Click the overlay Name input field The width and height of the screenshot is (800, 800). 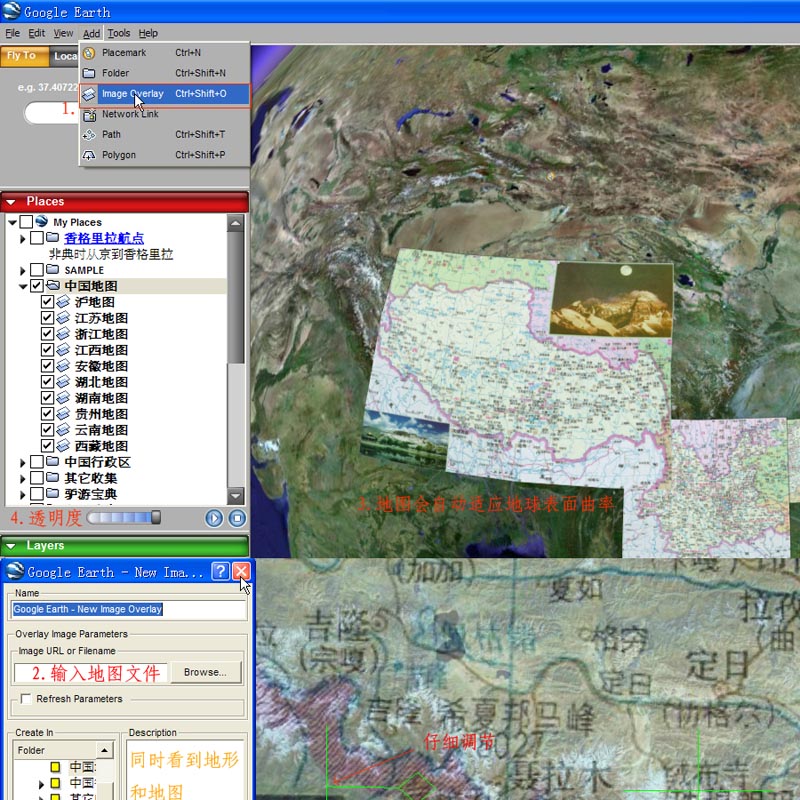click(128, 609)
